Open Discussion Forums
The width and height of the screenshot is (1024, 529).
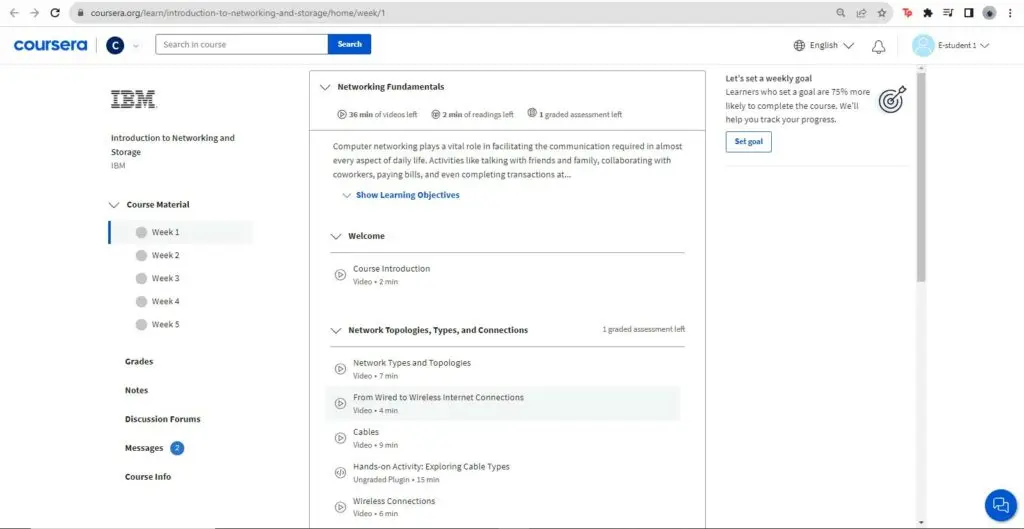coord(163,419)
